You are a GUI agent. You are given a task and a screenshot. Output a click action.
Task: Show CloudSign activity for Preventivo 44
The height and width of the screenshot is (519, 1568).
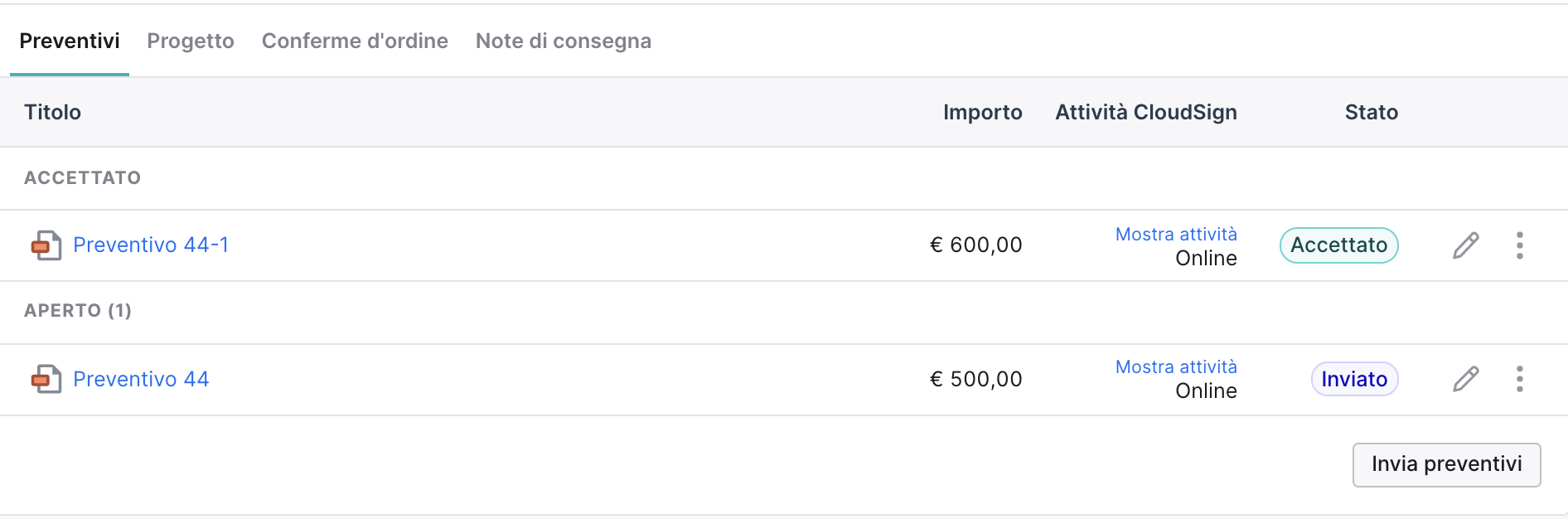click(1176, 366)
